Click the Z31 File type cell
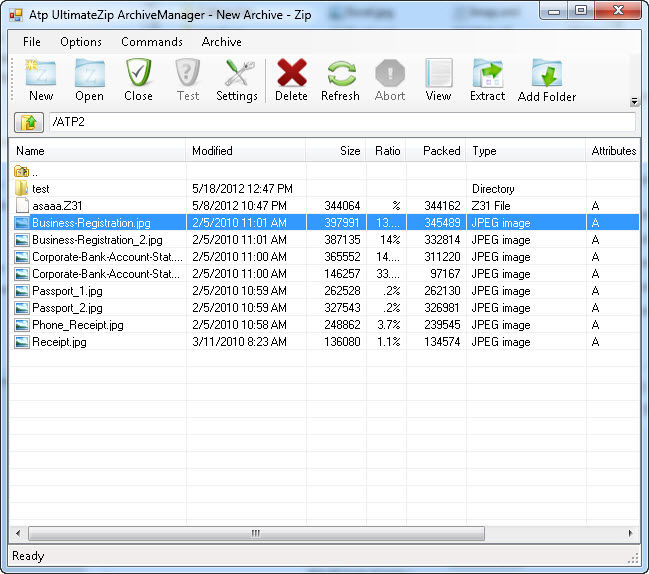Screen dimensions: 649x574 [491, 206]
